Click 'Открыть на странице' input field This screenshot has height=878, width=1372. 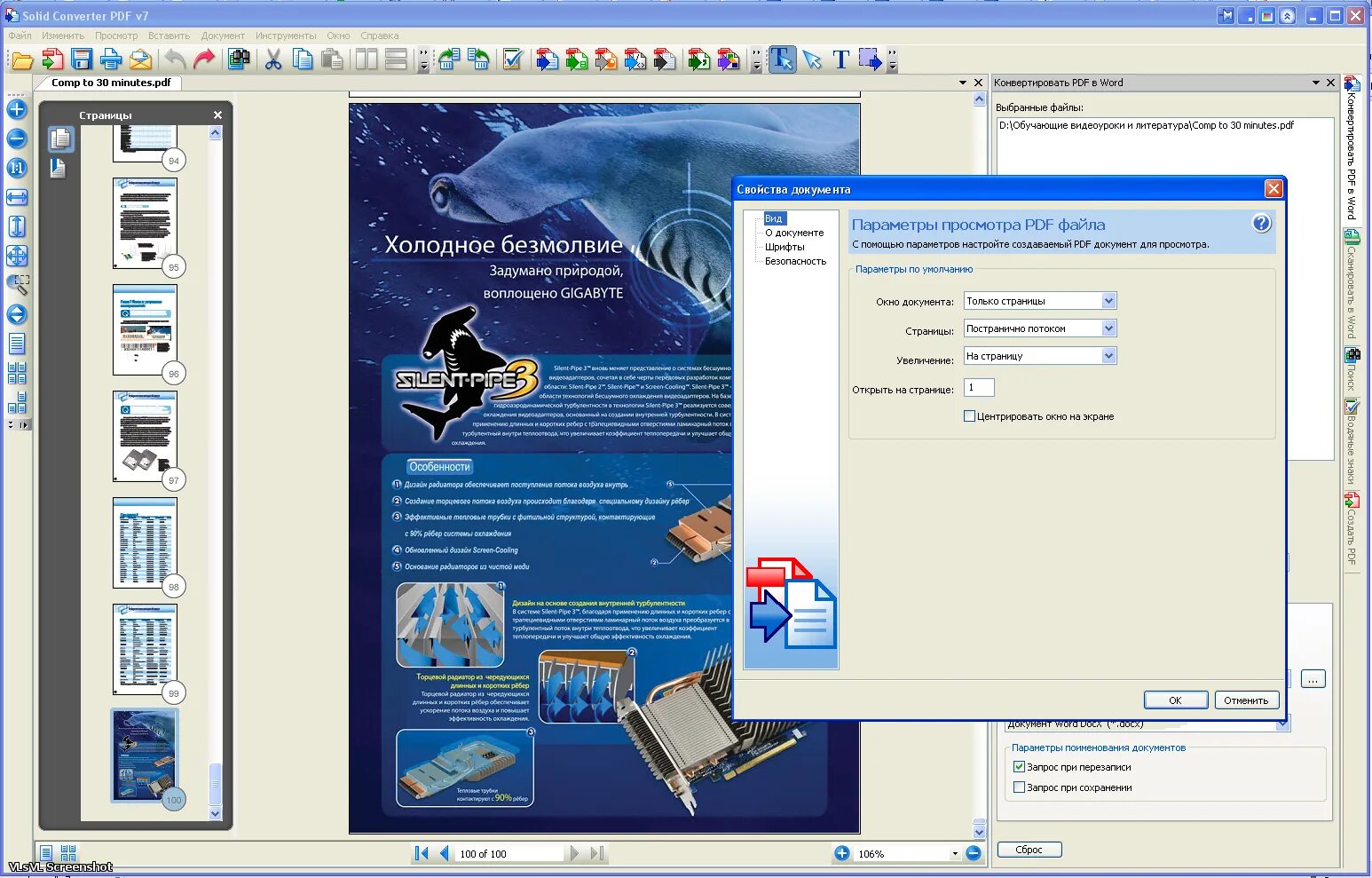click(x=979, y=387)
